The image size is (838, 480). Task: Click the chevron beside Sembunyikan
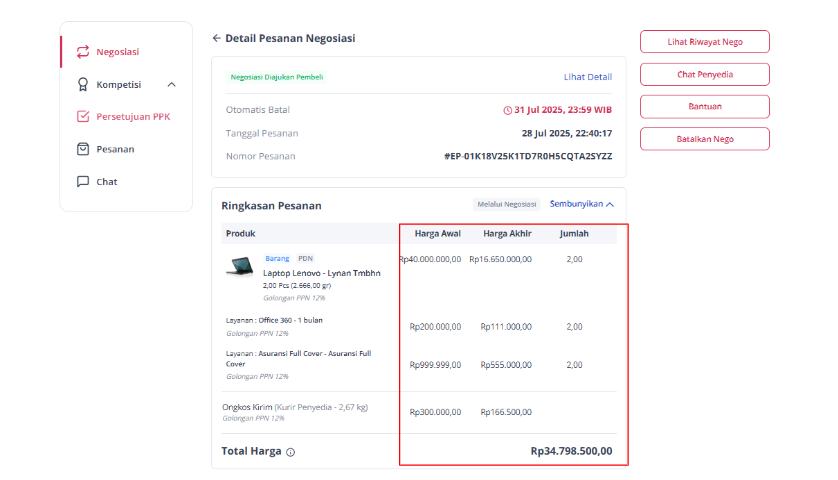[610, 204]
